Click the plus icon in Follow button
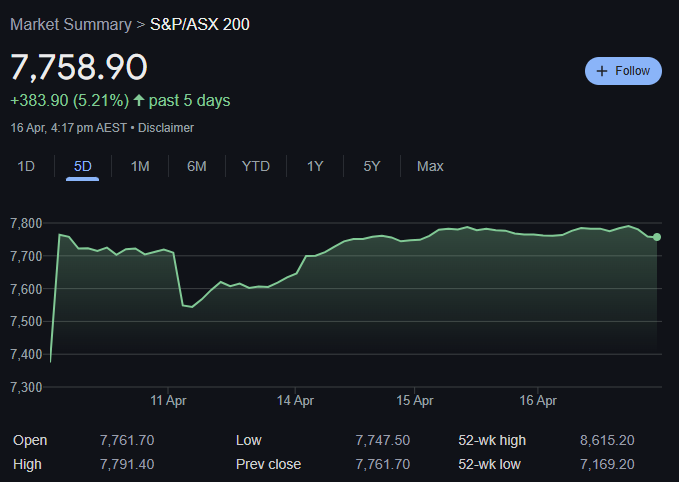This screenshot has width=679, height=482. 601,71
